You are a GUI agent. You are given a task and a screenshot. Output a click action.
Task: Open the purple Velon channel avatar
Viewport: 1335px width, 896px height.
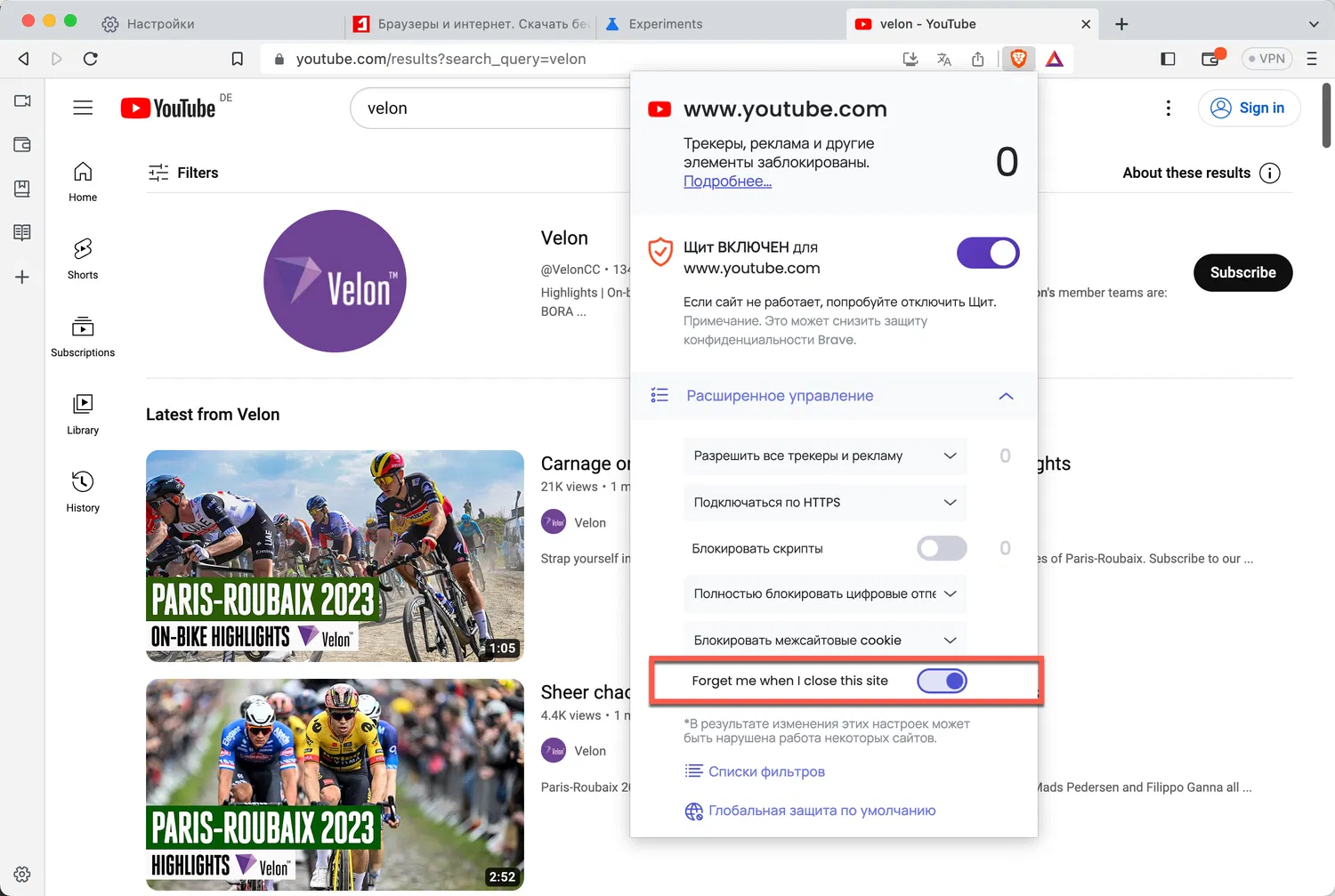(x=335, y=281)
